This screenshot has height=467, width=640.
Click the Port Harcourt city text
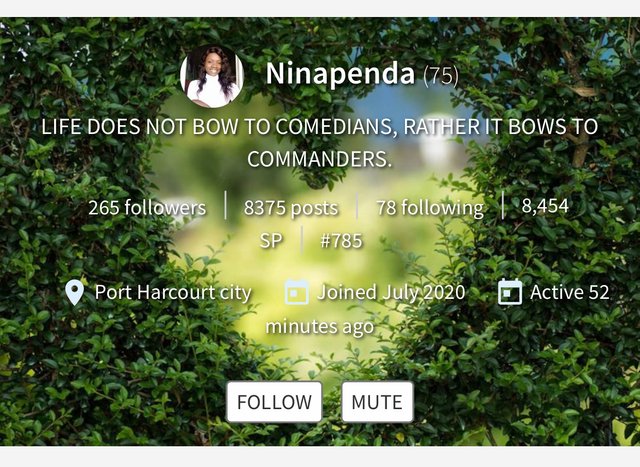(x=173, y=292)
